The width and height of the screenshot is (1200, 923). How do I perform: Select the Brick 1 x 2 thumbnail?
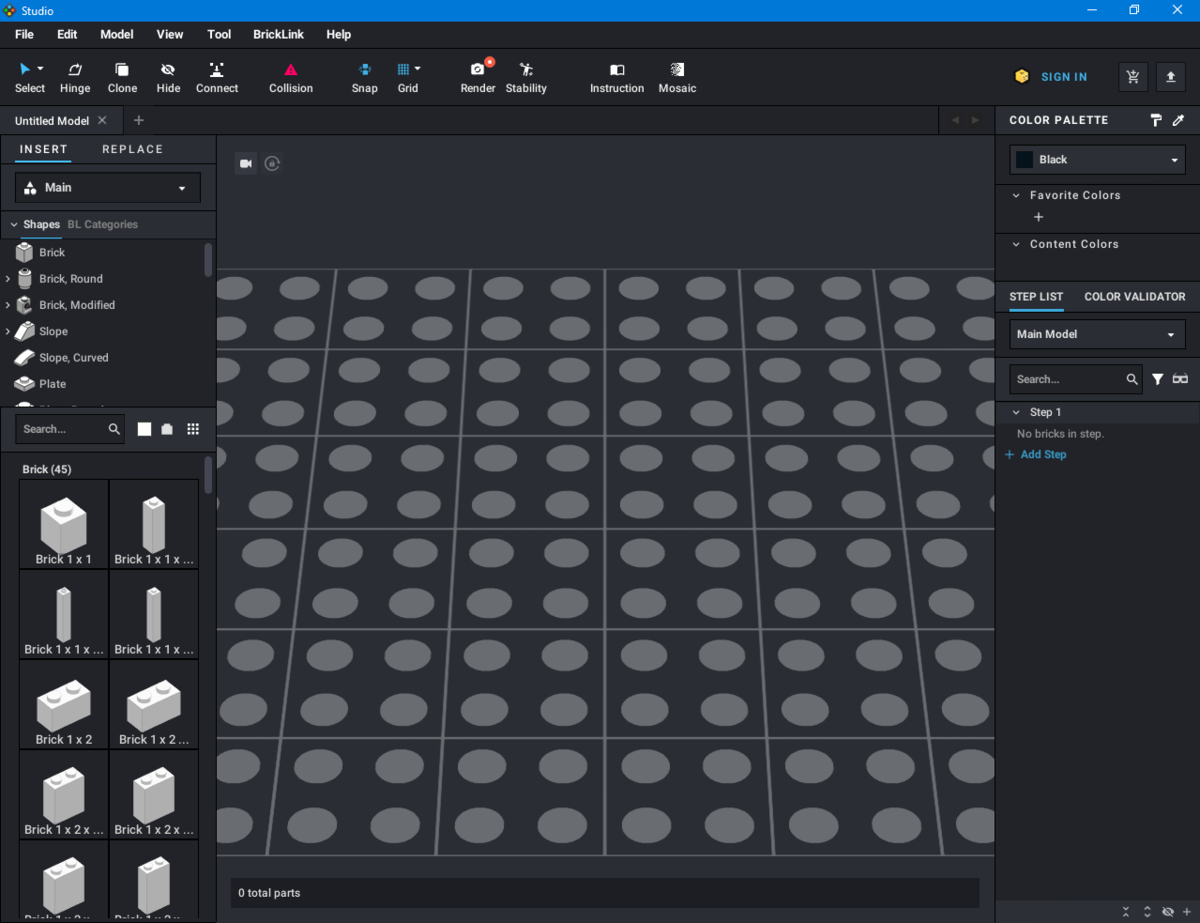[63, 706]
